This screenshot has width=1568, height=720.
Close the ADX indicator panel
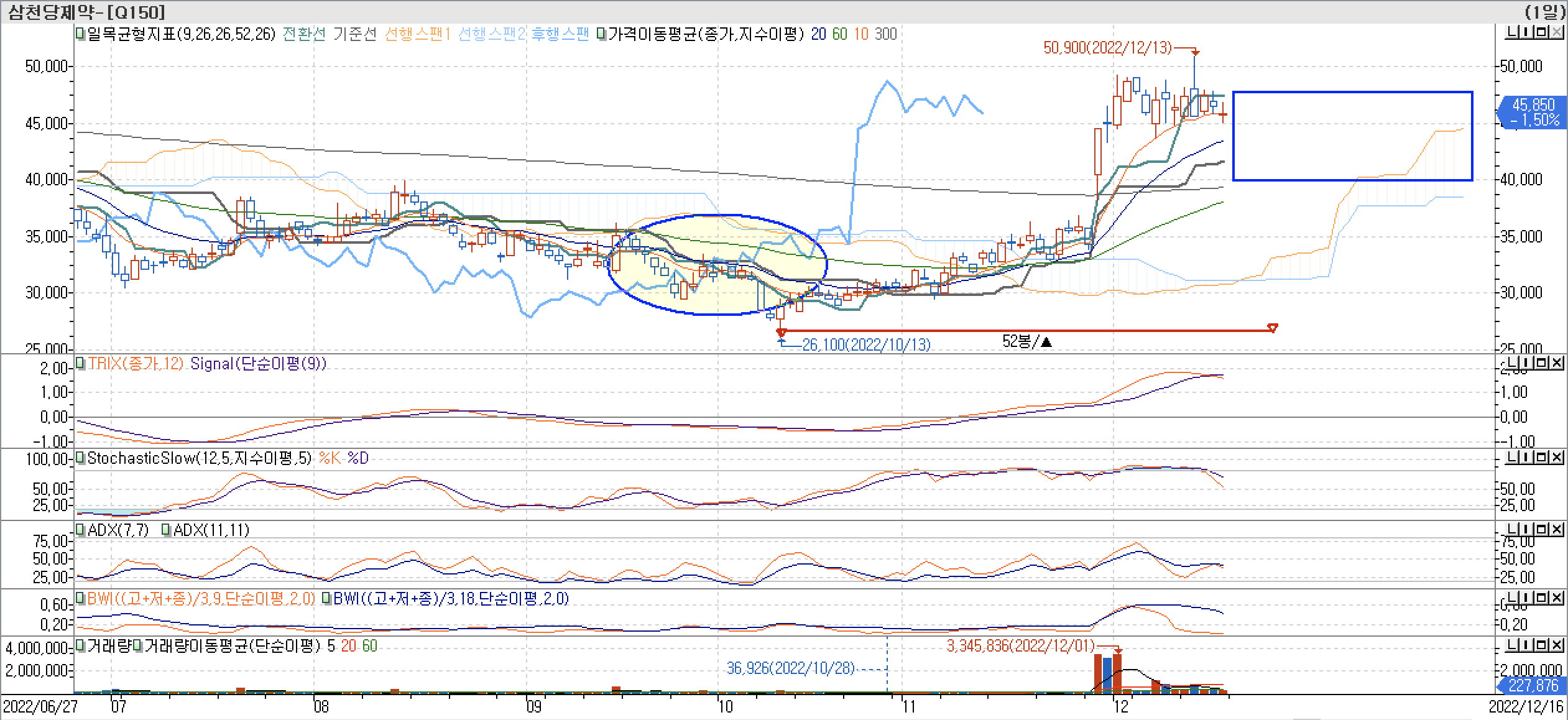[x=1556, y=529]
